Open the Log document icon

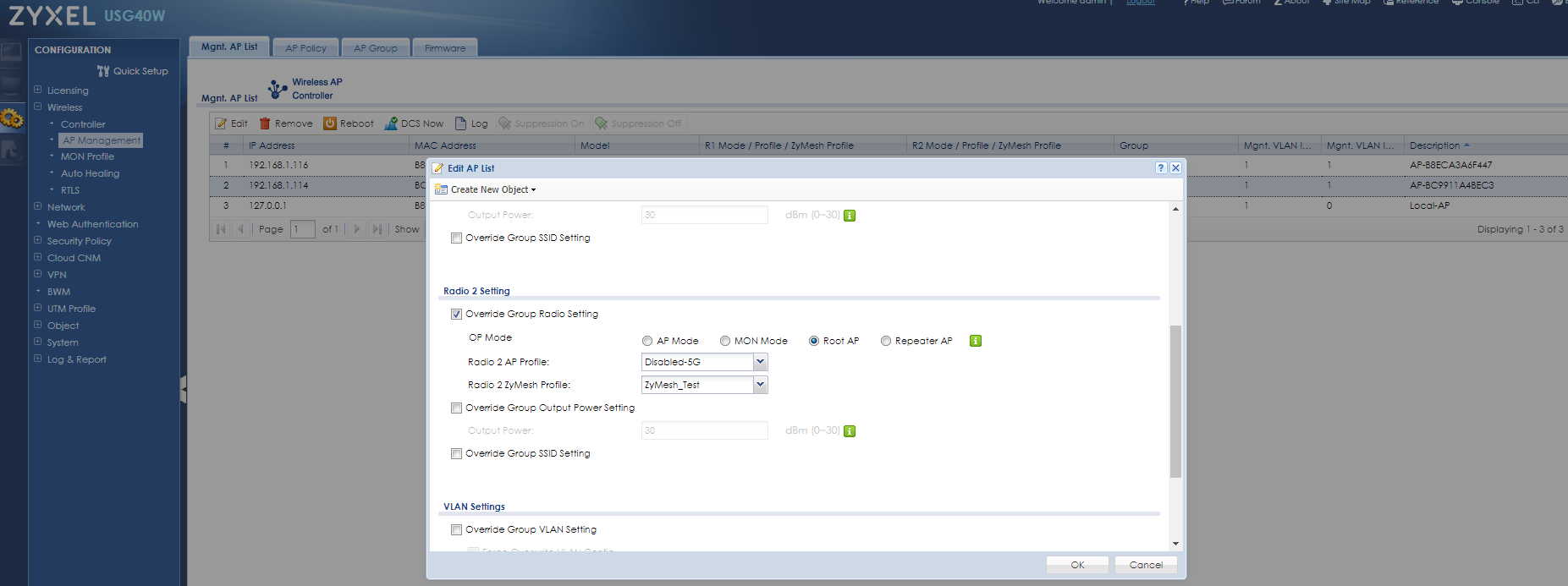pyautogui.click(x=461, y=123)
